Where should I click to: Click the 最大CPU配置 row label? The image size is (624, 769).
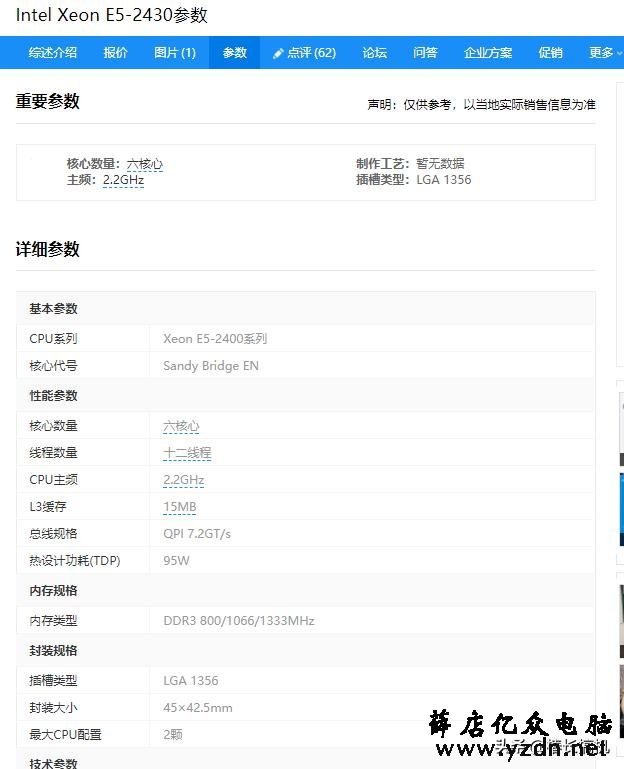pyautogui.click(x=65, y=735)
